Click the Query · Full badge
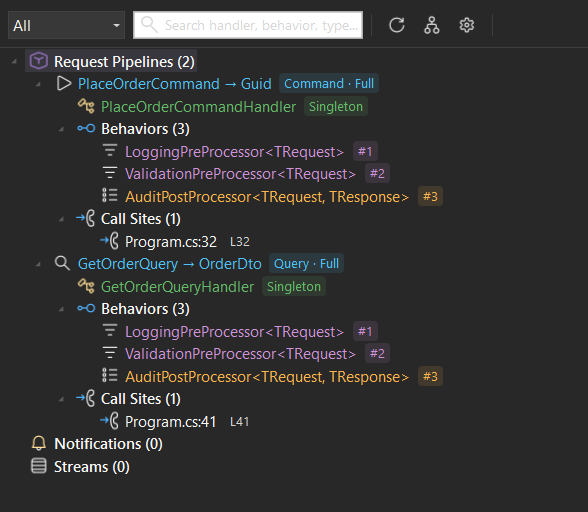 306,263
